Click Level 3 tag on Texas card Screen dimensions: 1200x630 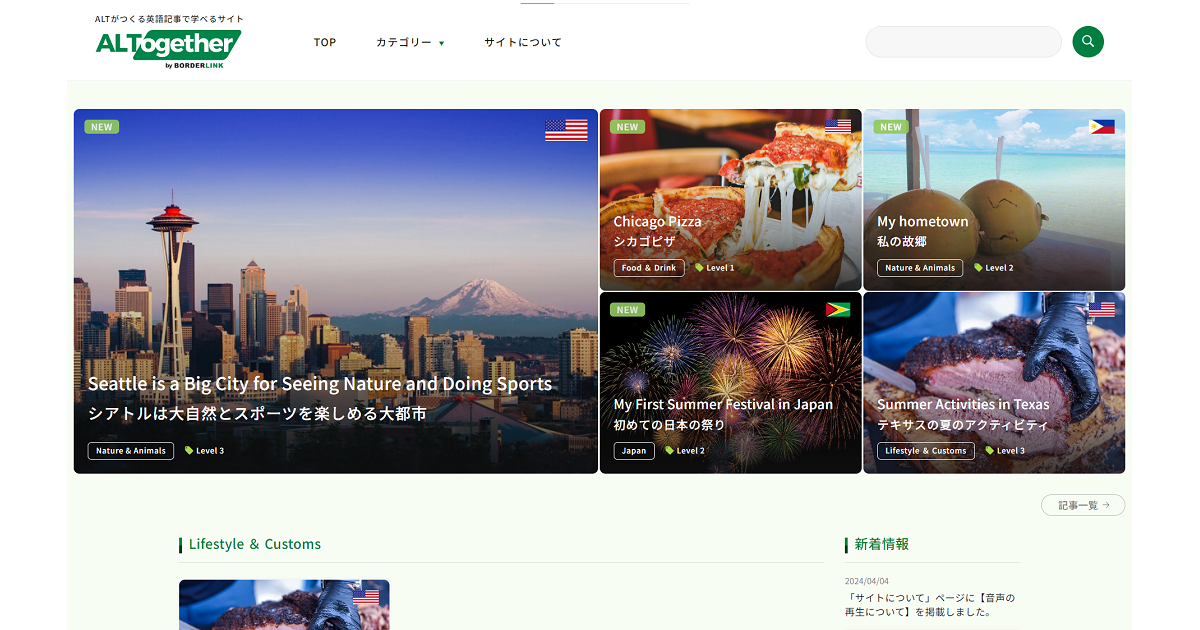tap(1005, 451)
